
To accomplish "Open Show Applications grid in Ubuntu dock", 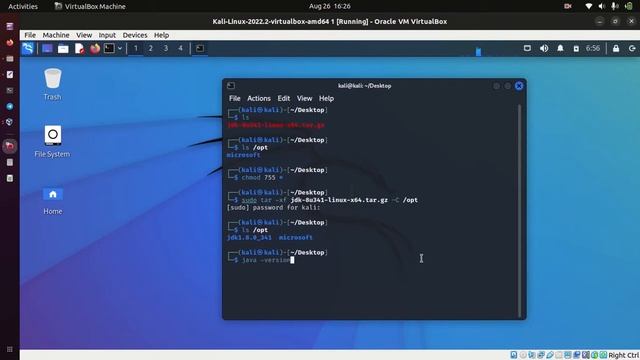I will click(10, 349).
